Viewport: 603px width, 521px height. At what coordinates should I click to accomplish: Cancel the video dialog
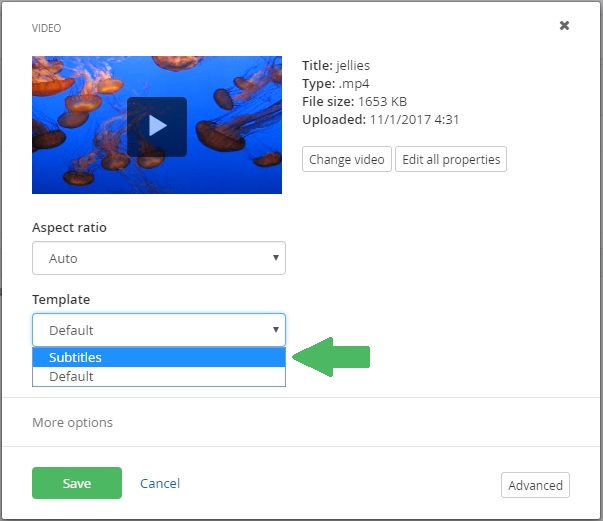[x=160, y=483]
